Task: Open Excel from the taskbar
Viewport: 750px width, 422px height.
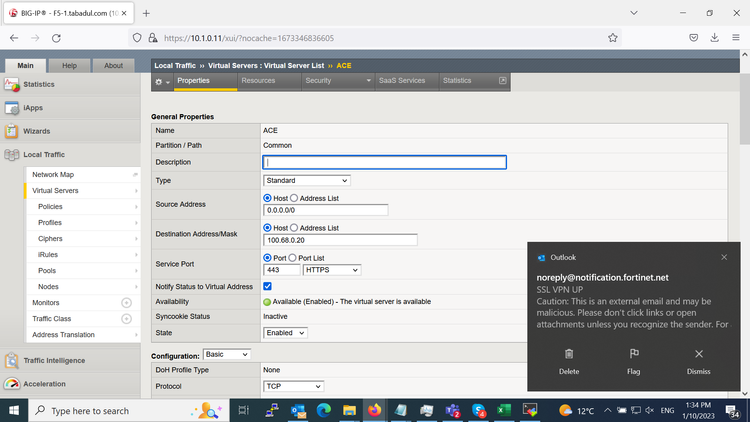Action: (x=504, y=410)
